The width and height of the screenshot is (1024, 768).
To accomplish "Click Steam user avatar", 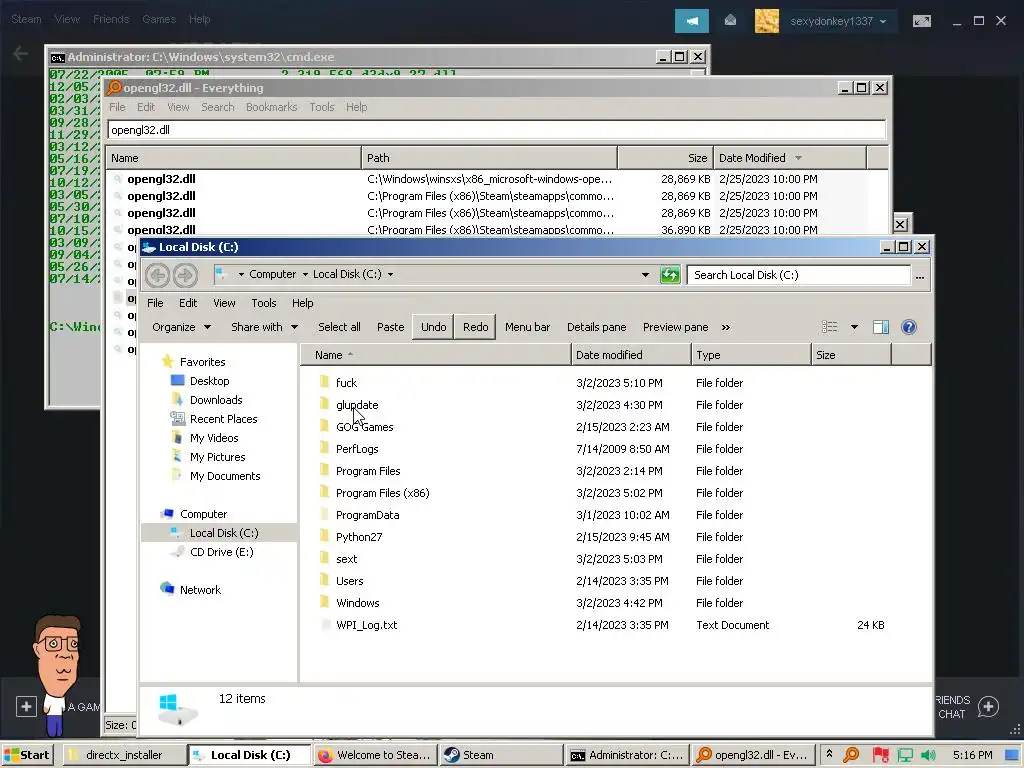I will click(x=767, y=21).
